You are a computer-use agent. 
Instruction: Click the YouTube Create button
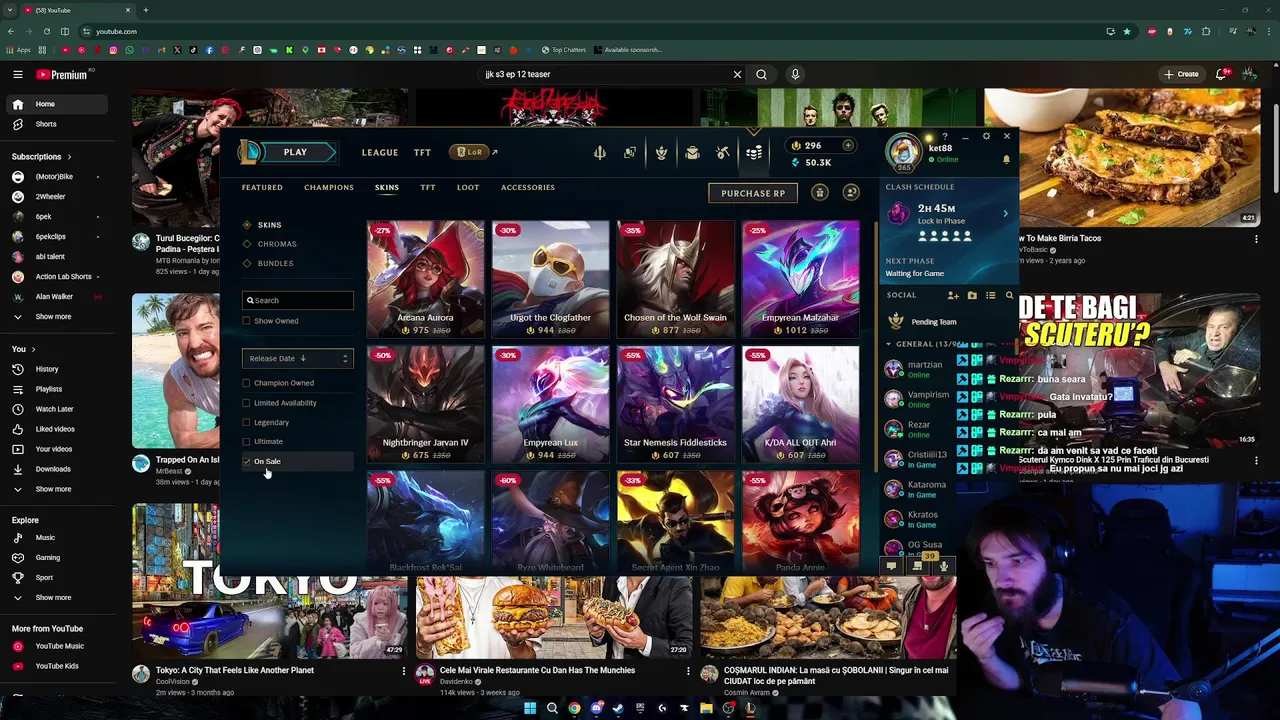[1180, 74]
